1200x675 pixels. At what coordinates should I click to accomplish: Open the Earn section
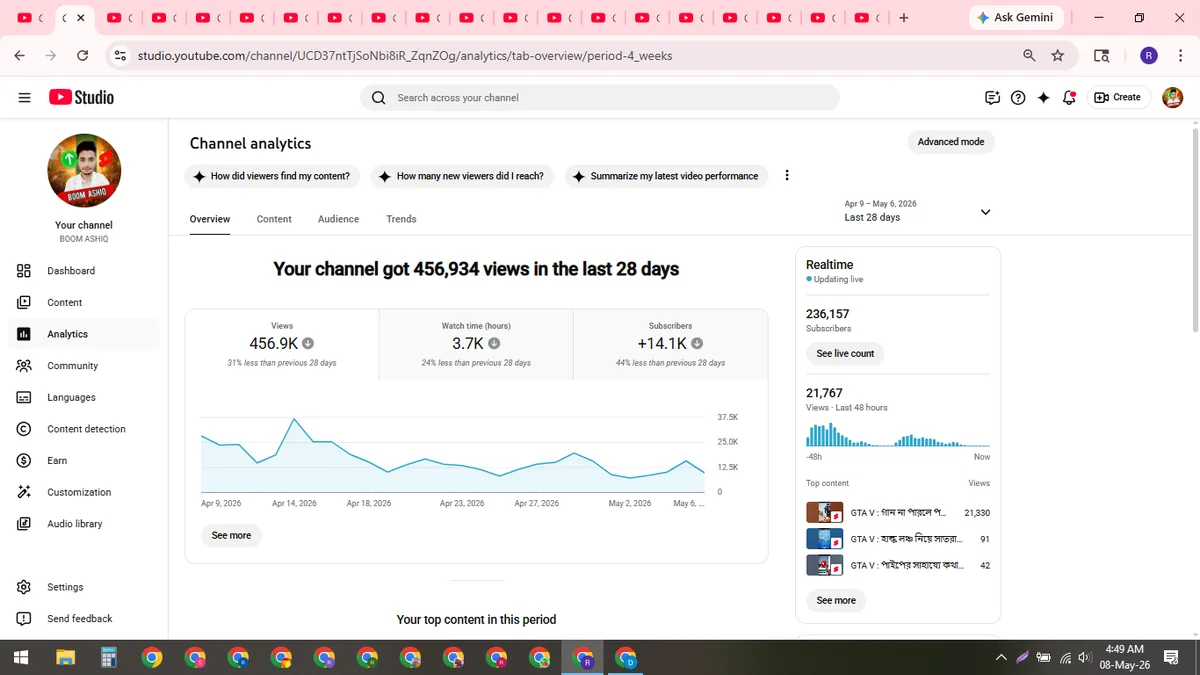[84, 461]
